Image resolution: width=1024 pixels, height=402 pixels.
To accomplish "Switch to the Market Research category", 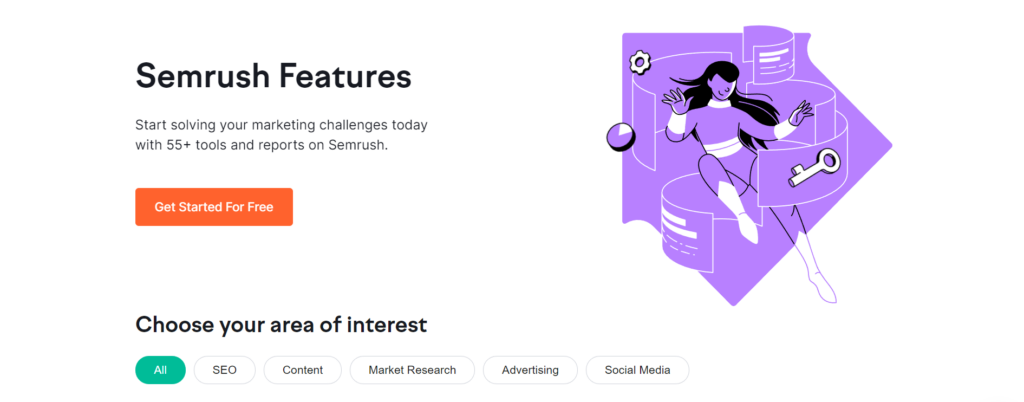I will pyautogui.click(x=412, y=370).
